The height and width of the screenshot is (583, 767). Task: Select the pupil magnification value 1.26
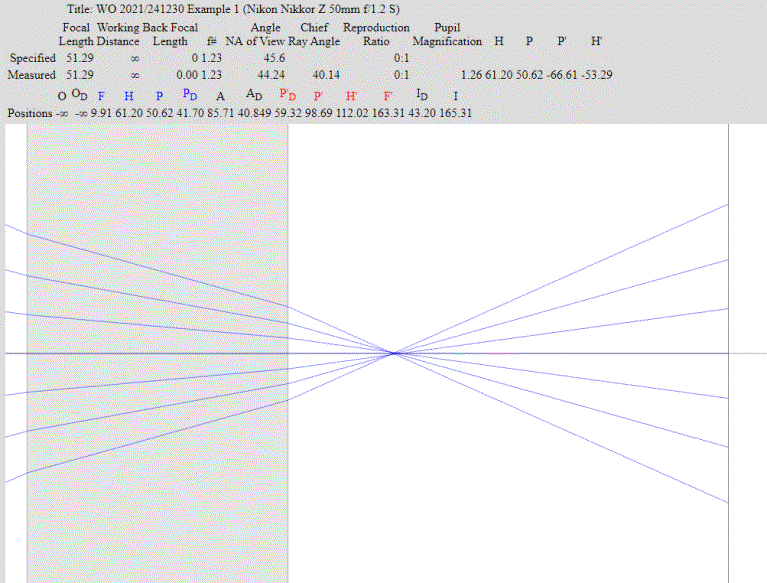click(472, 75)
